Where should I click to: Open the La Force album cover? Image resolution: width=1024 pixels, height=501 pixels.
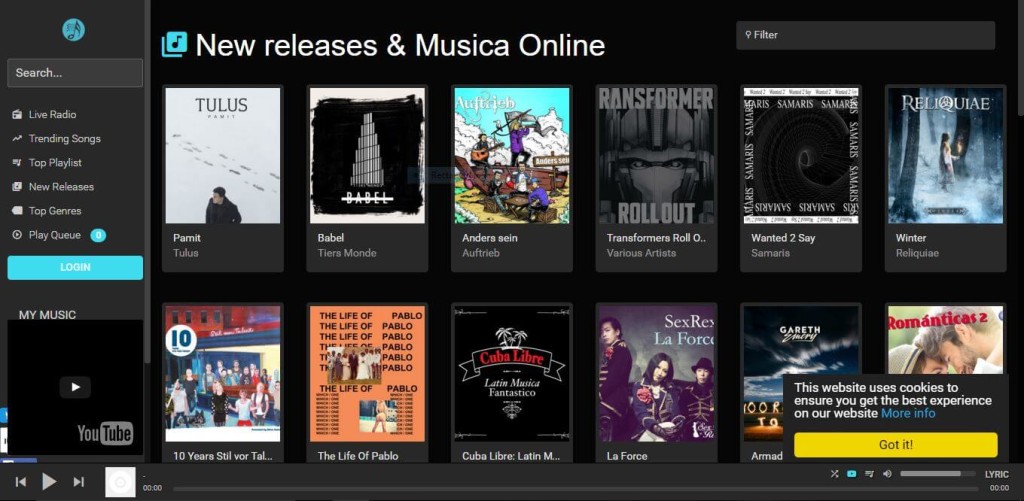coord(656,374)
